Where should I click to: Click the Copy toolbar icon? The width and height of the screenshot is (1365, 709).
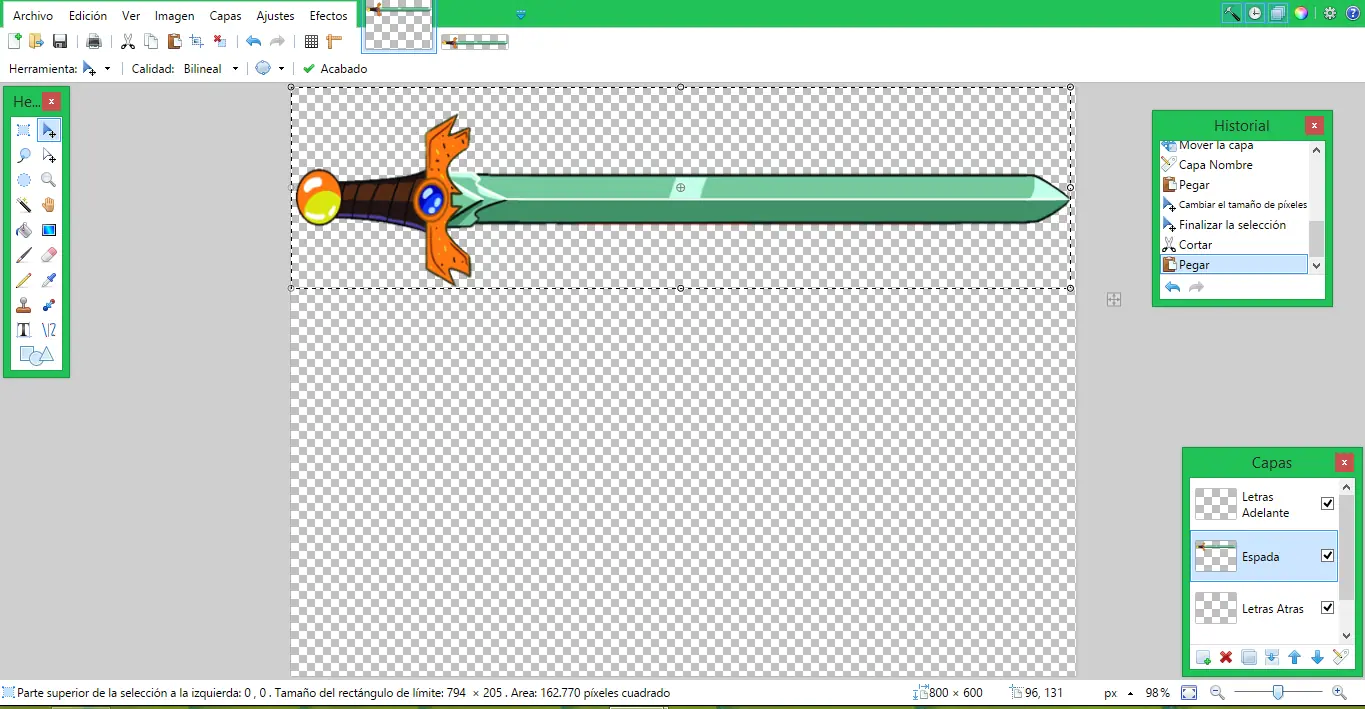(151, 41)
